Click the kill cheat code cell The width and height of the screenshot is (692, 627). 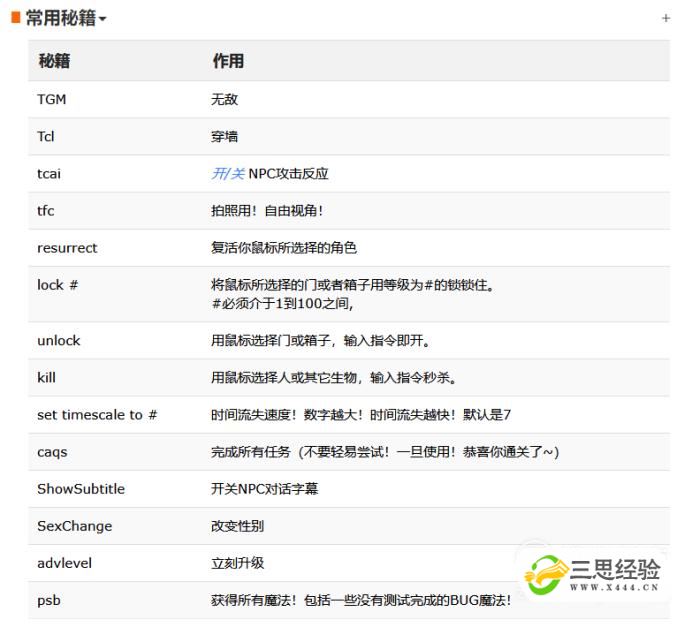click(46, 378)
